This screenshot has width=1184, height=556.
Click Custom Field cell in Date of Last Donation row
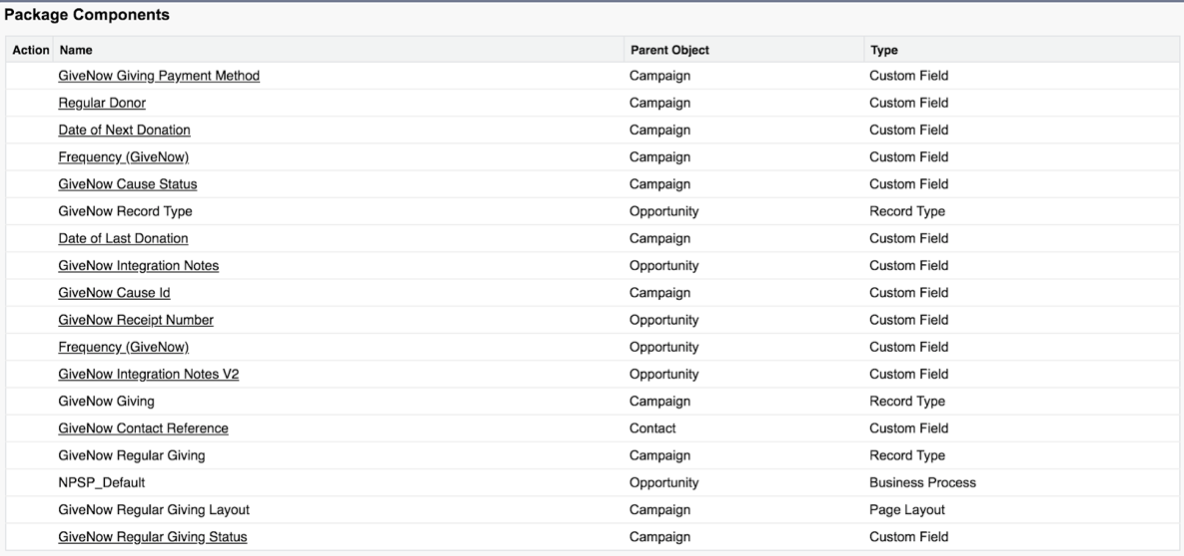point(908,239)
